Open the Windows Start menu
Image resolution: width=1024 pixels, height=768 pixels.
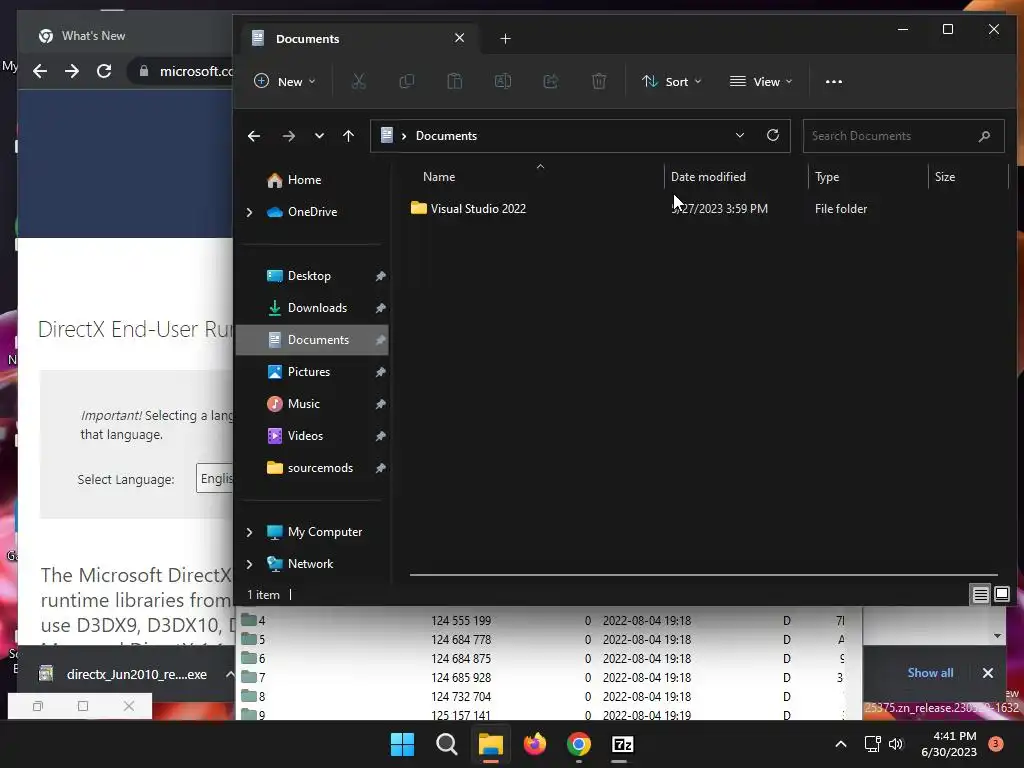tap(402, 744)
